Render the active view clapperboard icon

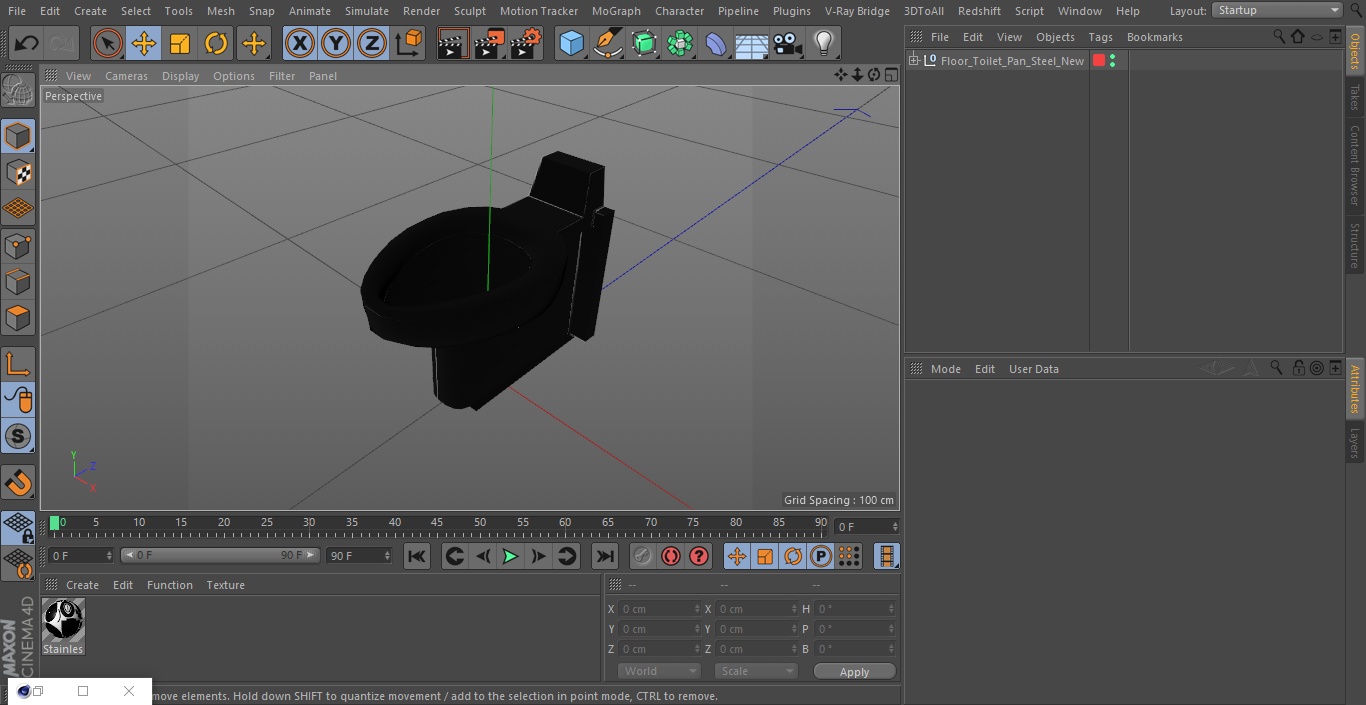pos(453,43)
